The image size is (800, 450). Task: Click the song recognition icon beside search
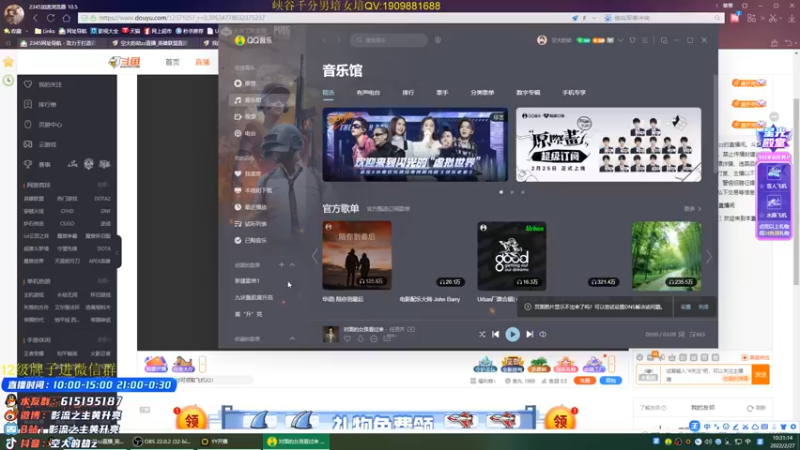point(438,40)
